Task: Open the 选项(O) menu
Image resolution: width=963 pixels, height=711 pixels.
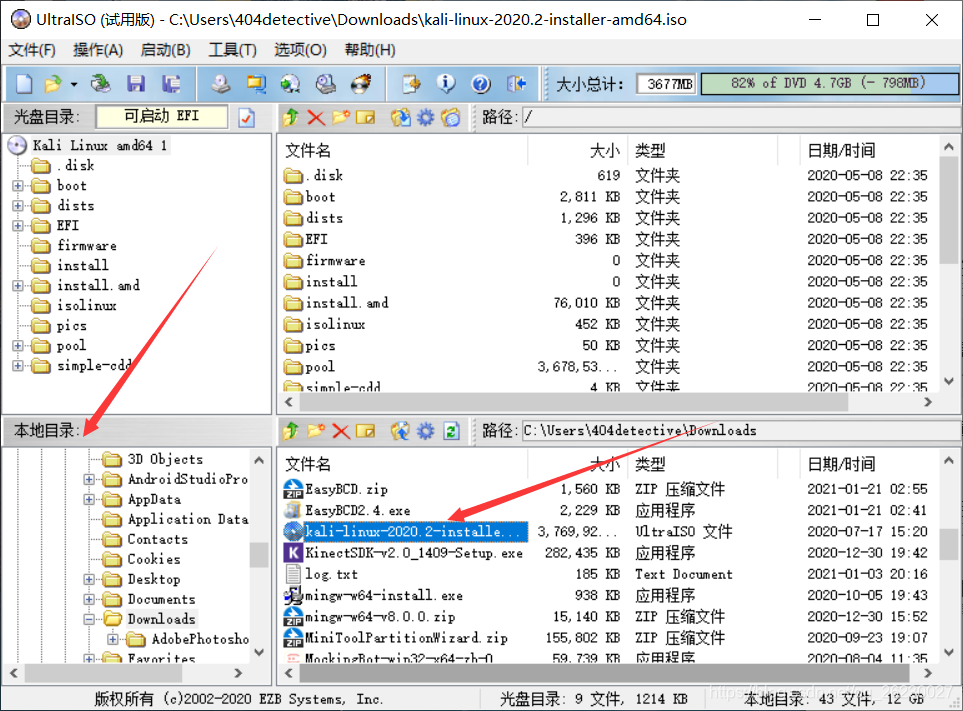Action: tap(300, 50)
